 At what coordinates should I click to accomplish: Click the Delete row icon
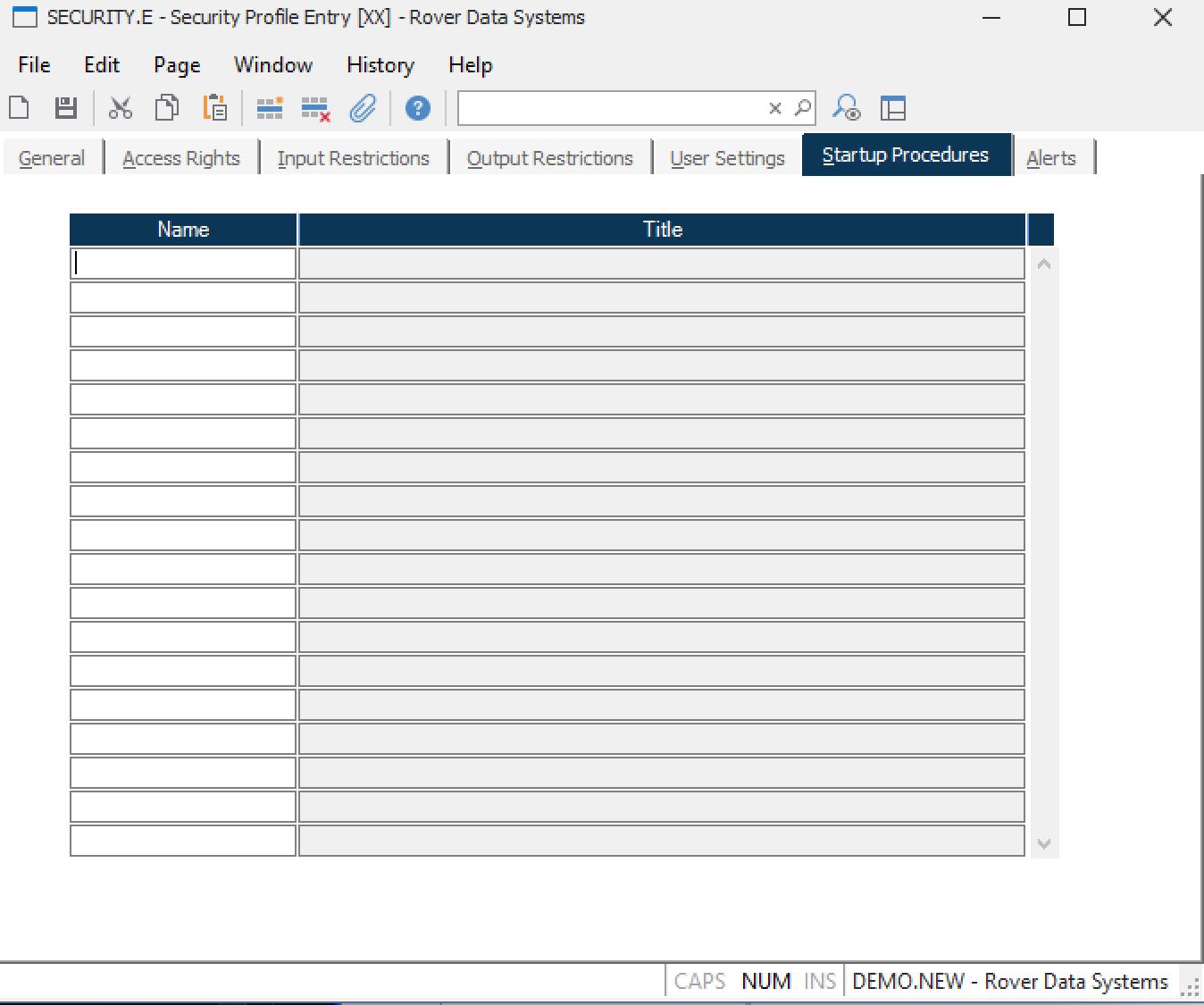(x=315, y=109)
